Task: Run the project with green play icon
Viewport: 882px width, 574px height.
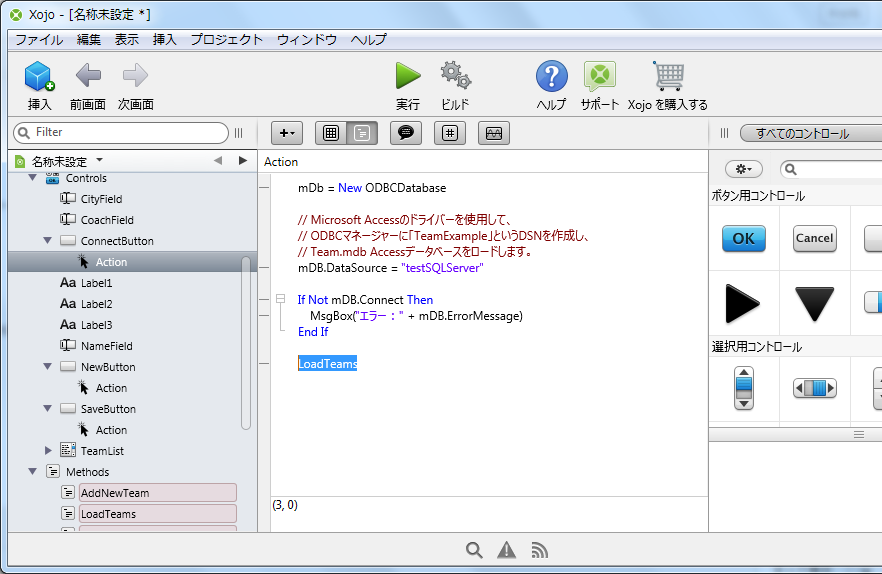Action: coord(408,76)
